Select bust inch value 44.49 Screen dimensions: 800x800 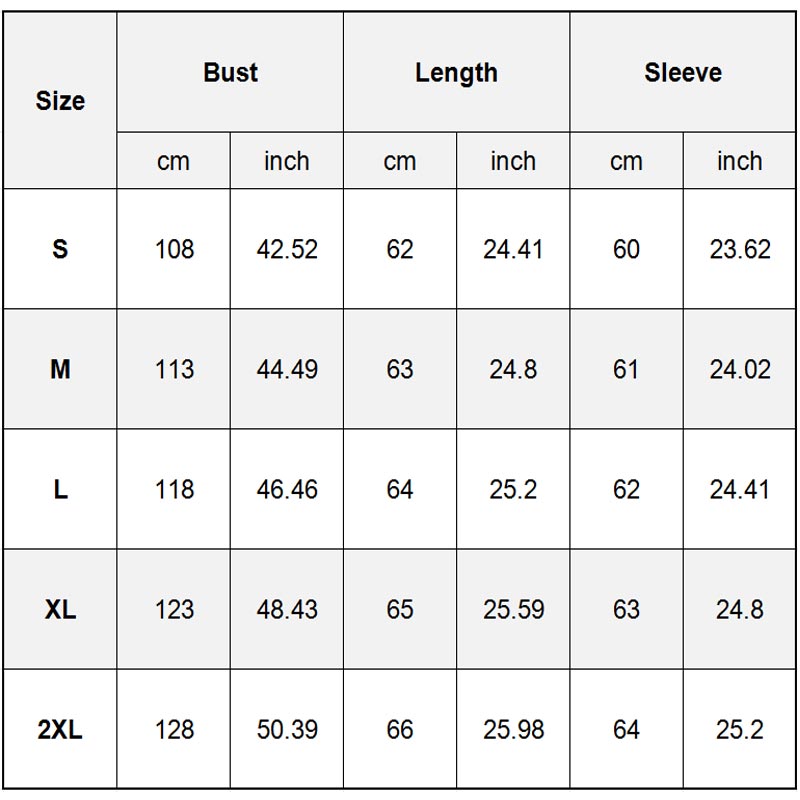coord(287,369)
